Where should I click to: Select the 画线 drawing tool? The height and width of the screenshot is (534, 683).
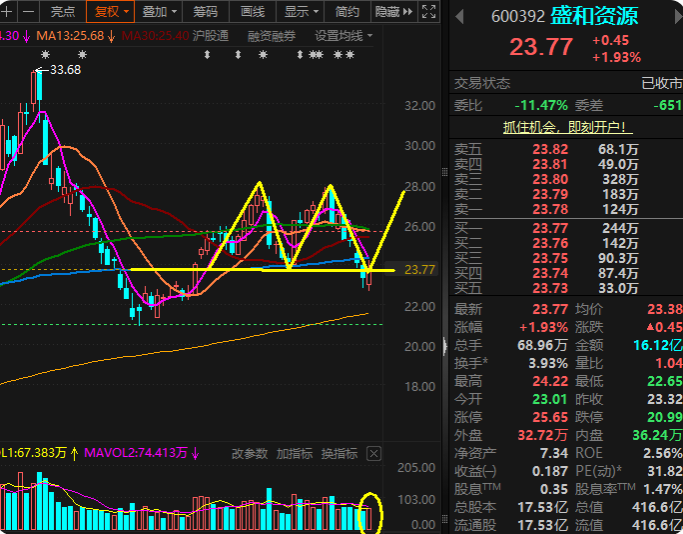[x=253, y=11]
